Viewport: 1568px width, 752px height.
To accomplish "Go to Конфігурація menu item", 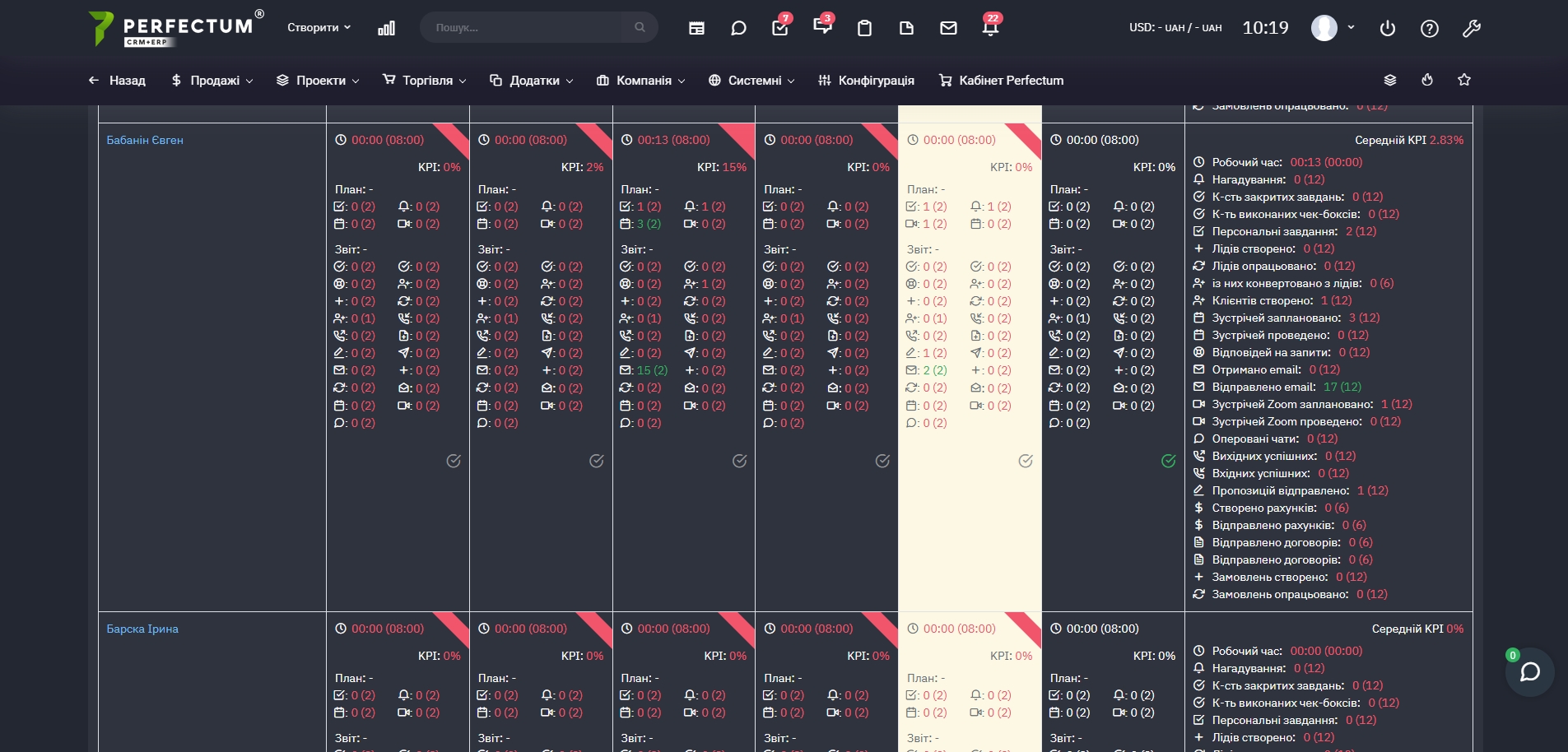I will tap(866, 81).
